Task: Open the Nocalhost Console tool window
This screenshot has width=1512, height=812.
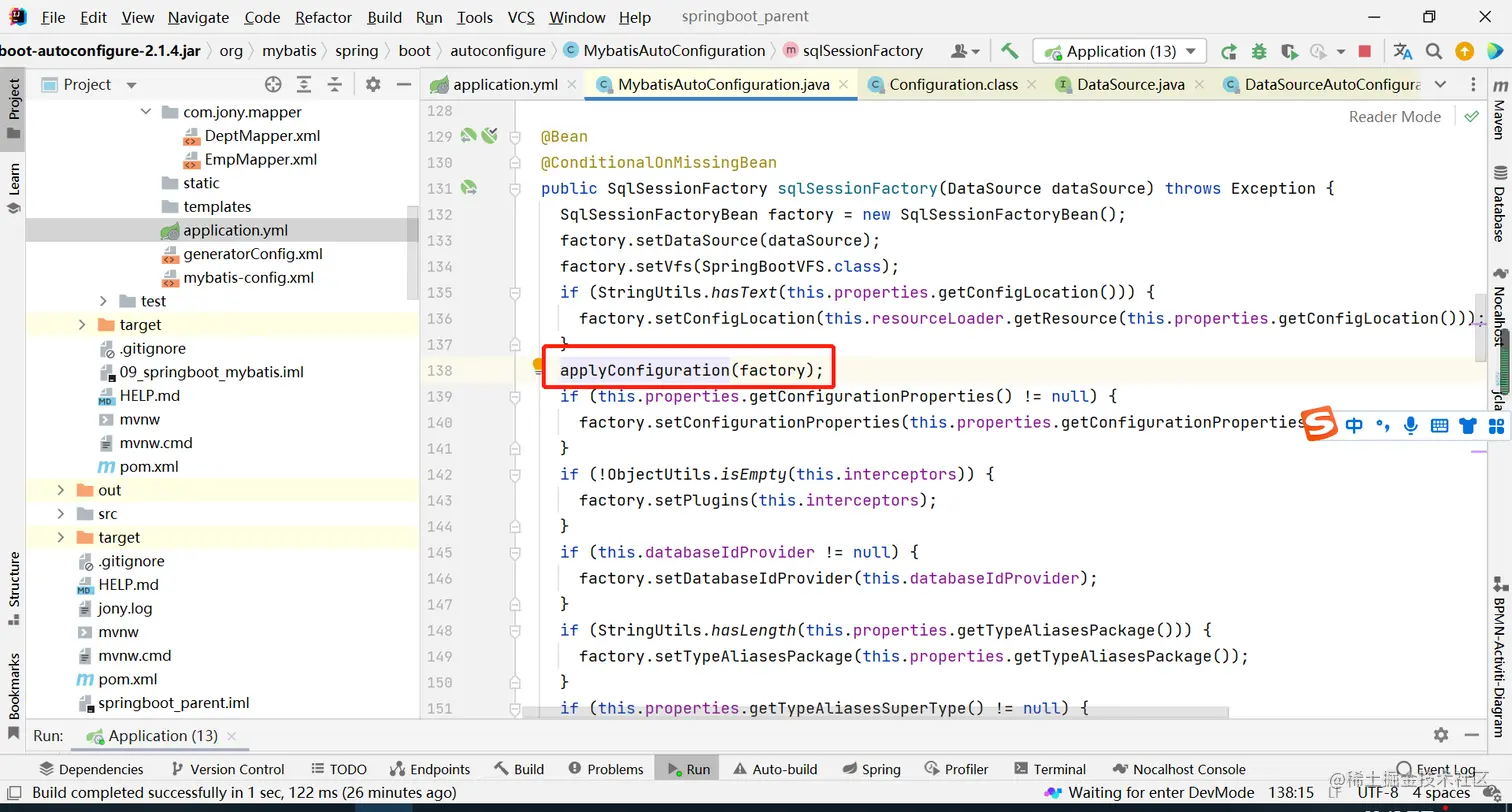Action: [1178, 769]
